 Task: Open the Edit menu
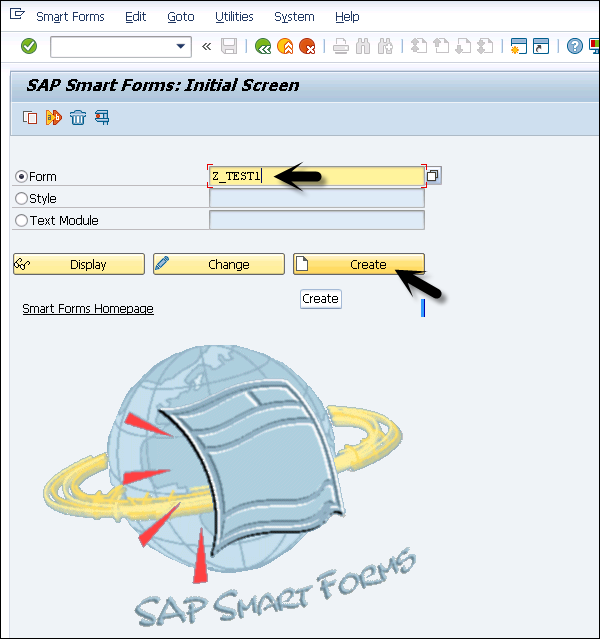point(135,17)
